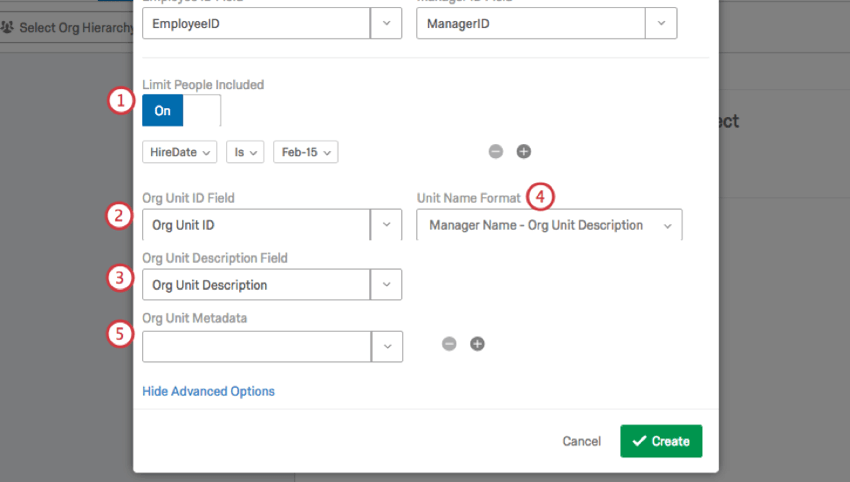
Task: Expand the Org Unit Metadata dropdown arrow
Action: tap(386, 346)
